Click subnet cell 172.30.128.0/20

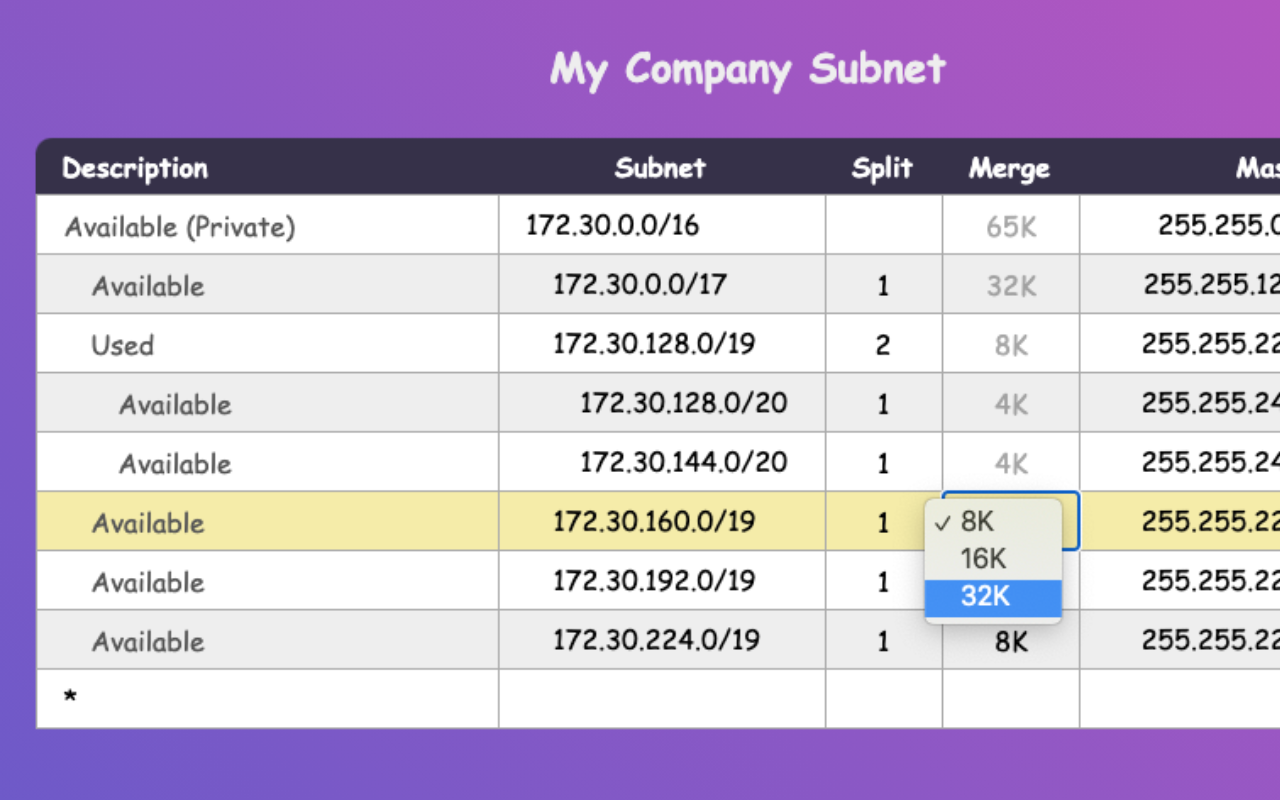click(x=662, y=403)
